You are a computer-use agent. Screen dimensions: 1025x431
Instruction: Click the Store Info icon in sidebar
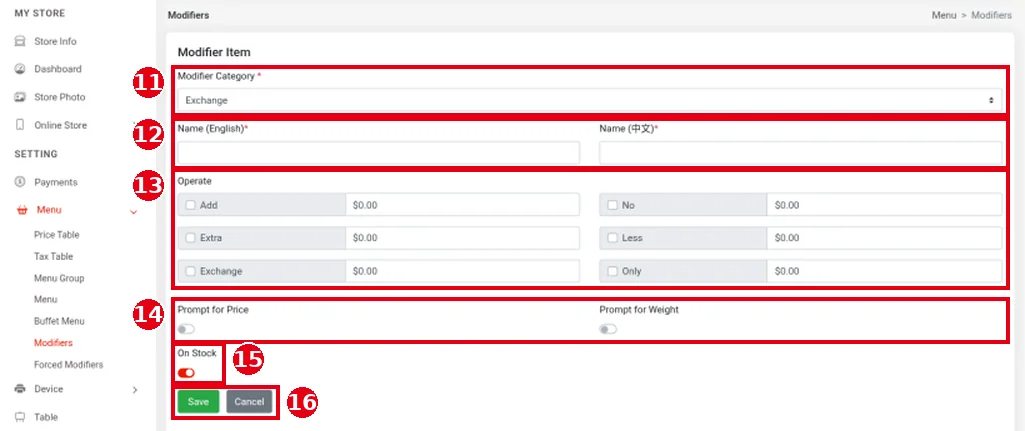click(x=20, y=41)
